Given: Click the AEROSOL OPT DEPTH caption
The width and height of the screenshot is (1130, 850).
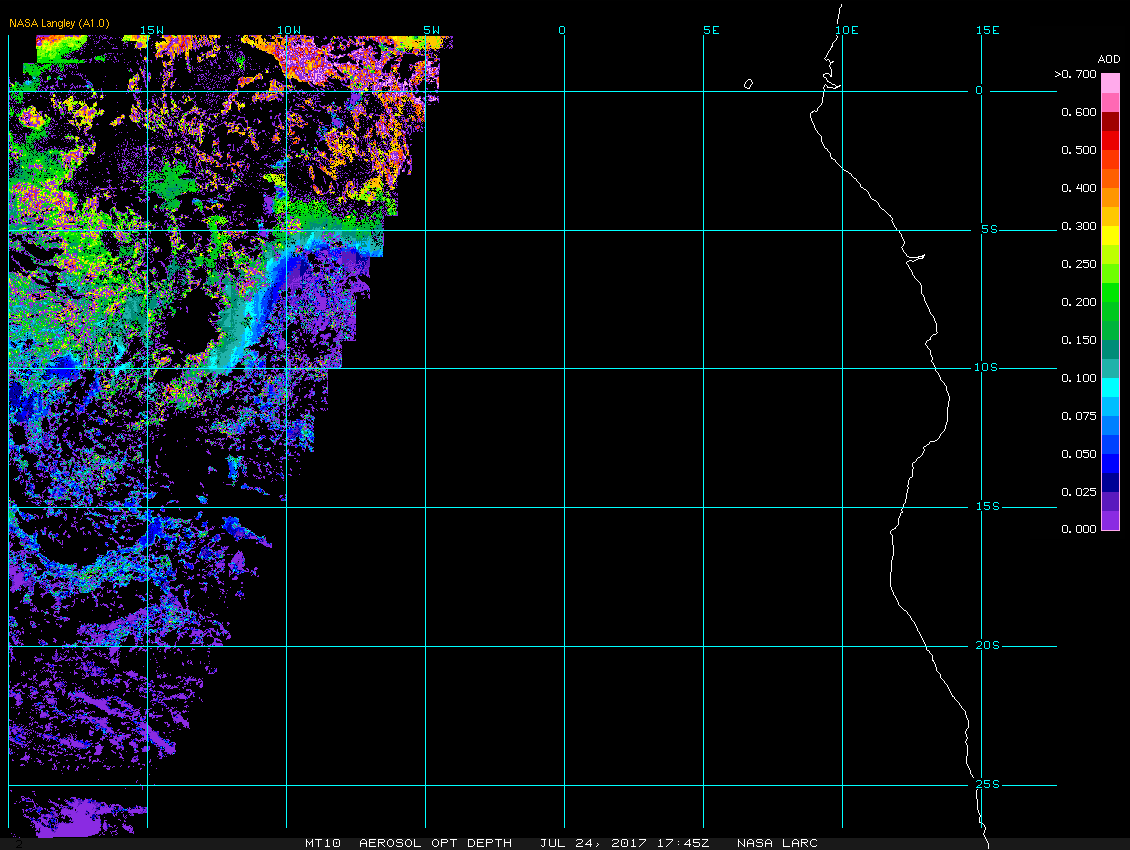Looking at the screenshot, I should (435, 843).
